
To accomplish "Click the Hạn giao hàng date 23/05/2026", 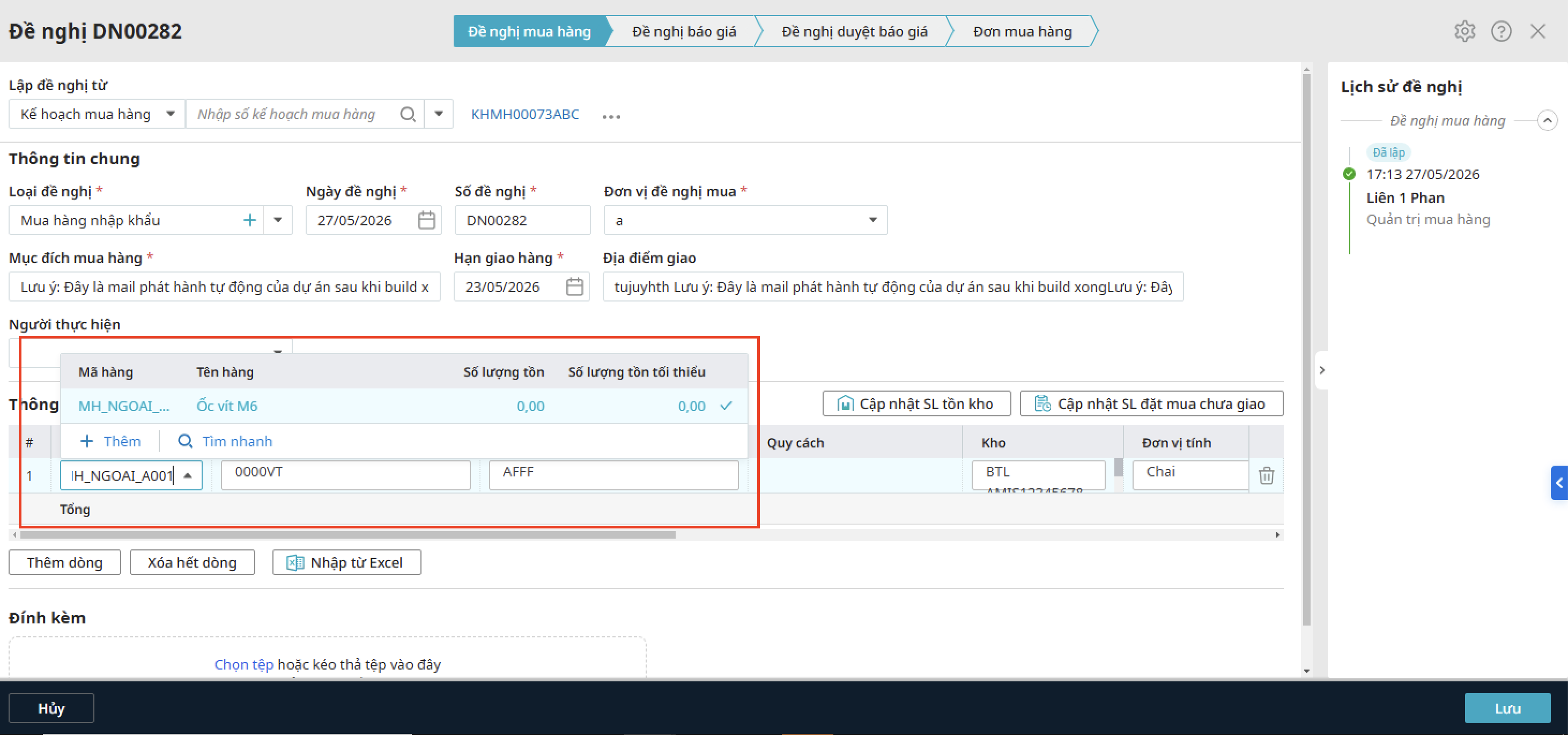I will (503, 286).
